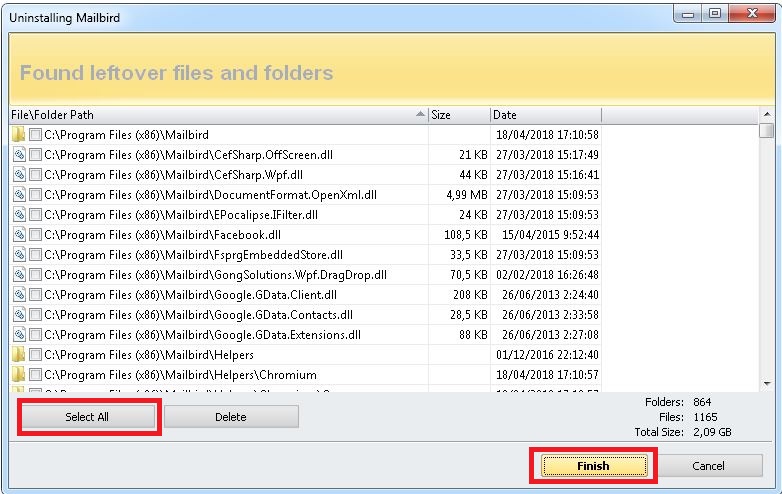Check Google.GData.Contacts.dll checkbox
Screen dimensions: 782x494
35,315
